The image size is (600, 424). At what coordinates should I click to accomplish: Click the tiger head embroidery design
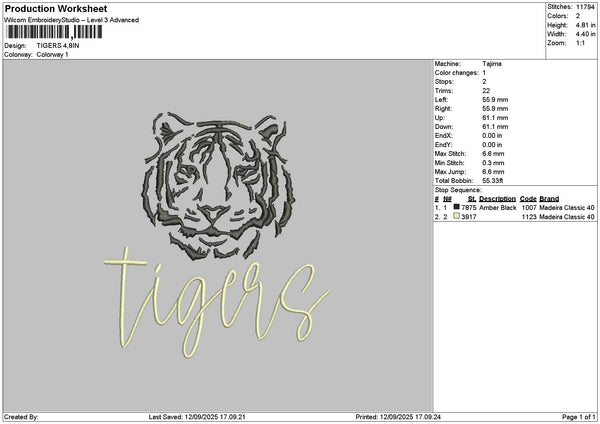218,186
